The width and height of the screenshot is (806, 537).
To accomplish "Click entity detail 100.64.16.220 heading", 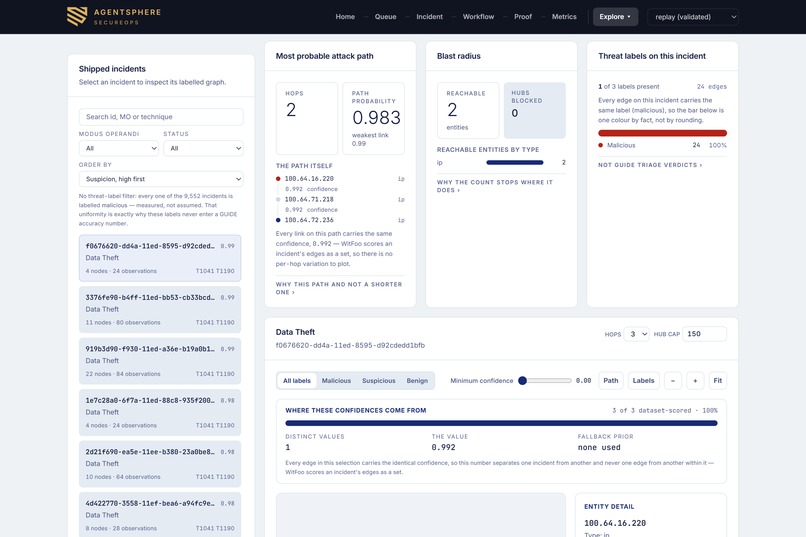I will pyautogui.click(x=615, y=523).
